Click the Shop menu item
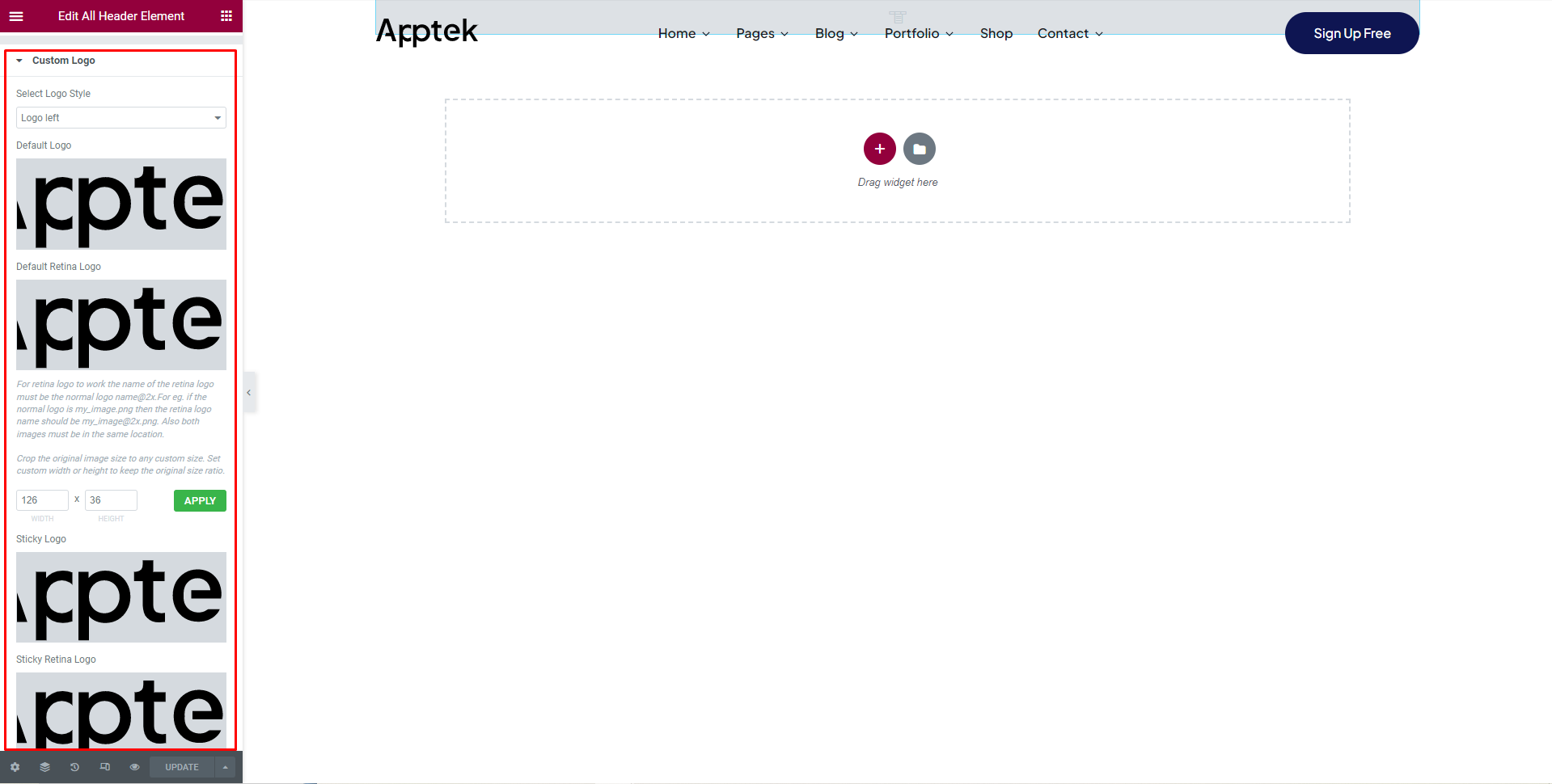This screenshot has width=1552, height=784. click(x=996, y=33)
